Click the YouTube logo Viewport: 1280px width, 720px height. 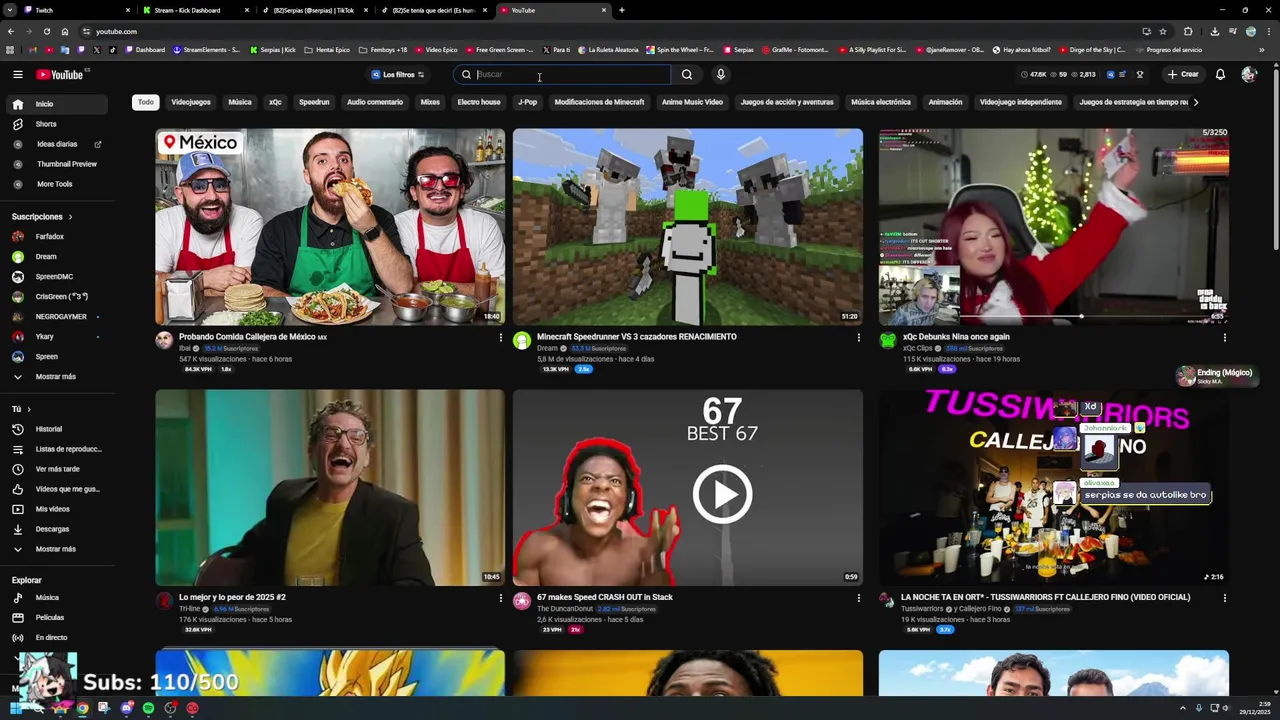tap(60, 74)
